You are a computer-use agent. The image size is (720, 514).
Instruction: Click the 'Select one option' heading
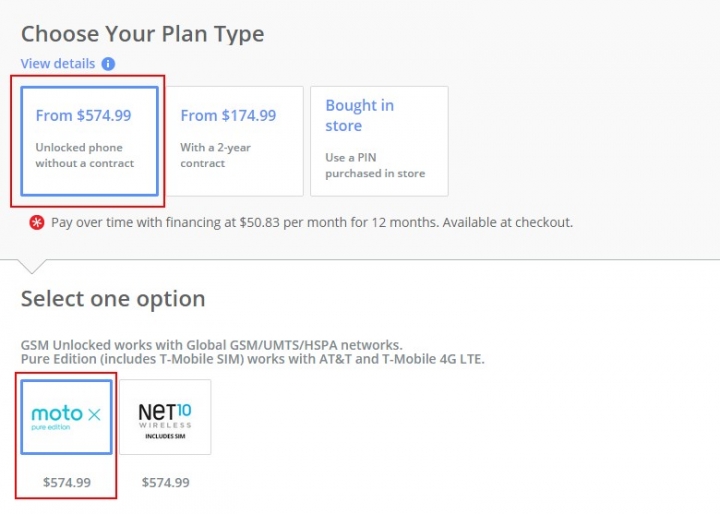point(113,299)
